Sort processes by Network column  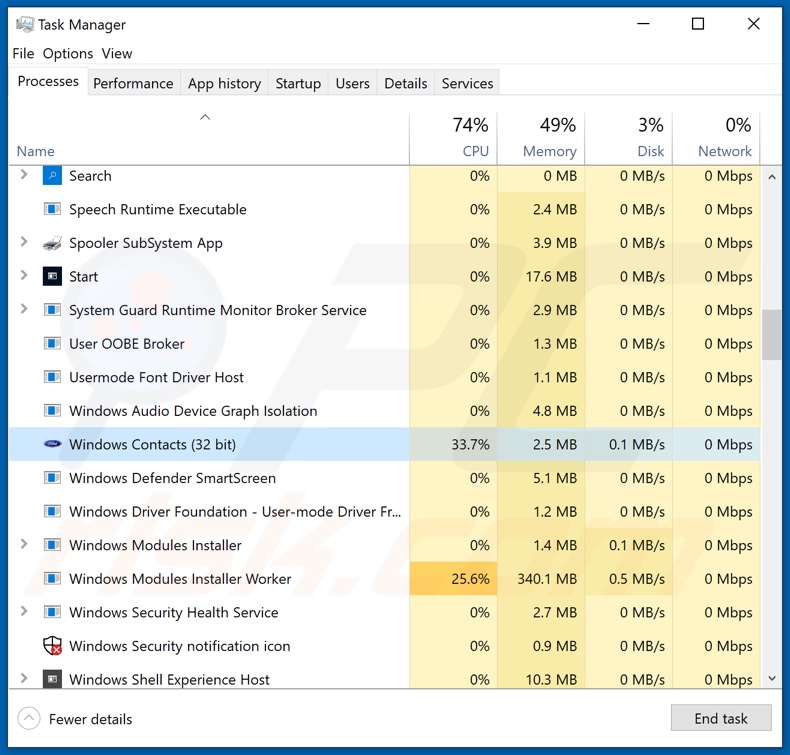(716, 138)
